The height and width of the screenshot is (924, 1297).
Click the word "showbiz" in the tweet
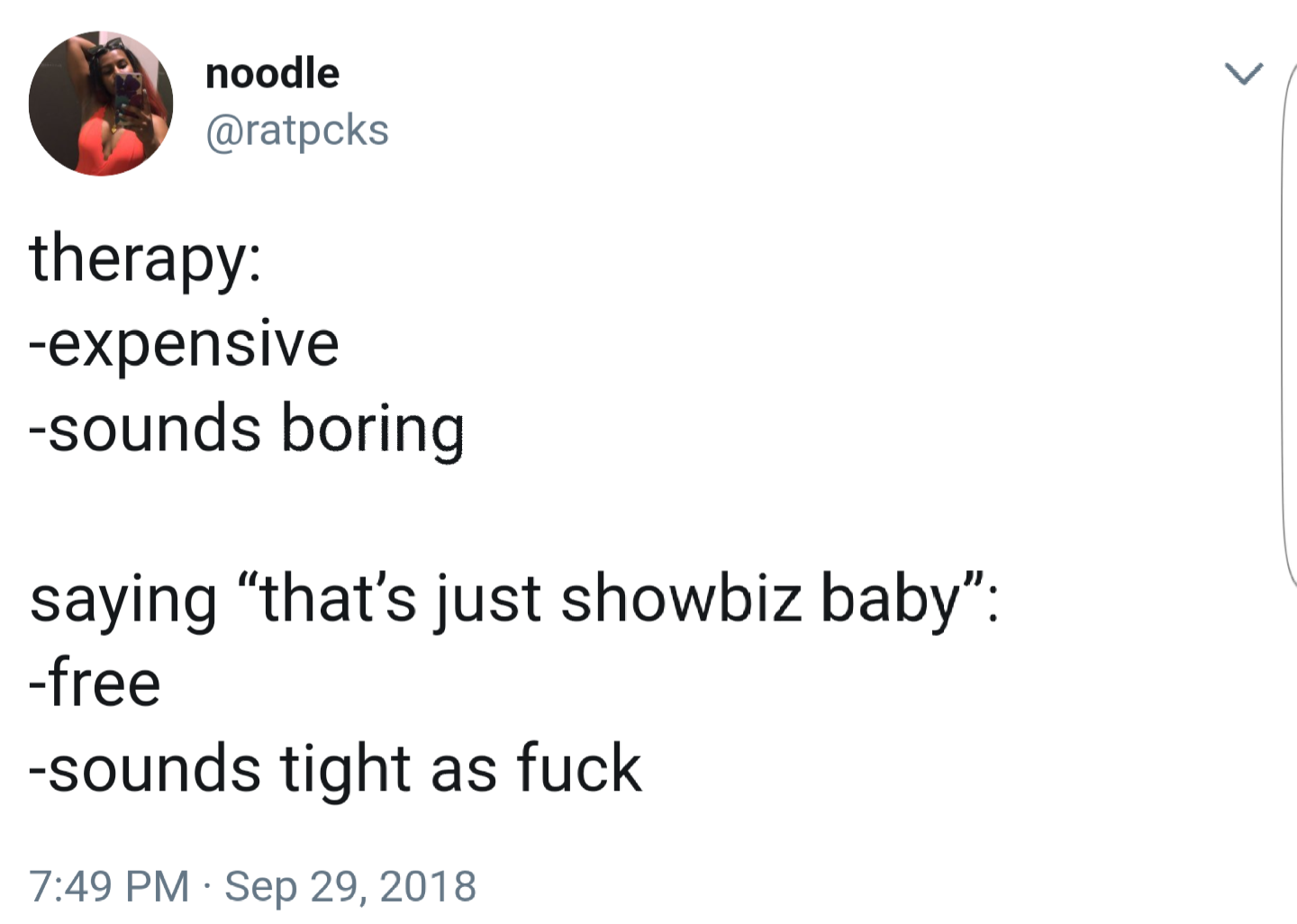tap(681, 599)
